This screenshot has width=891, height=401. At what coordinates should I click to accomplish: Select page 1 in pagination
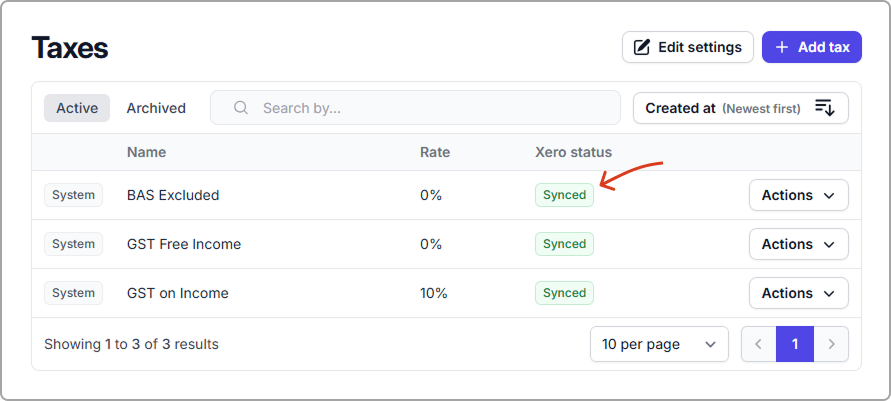pos(795,344)
